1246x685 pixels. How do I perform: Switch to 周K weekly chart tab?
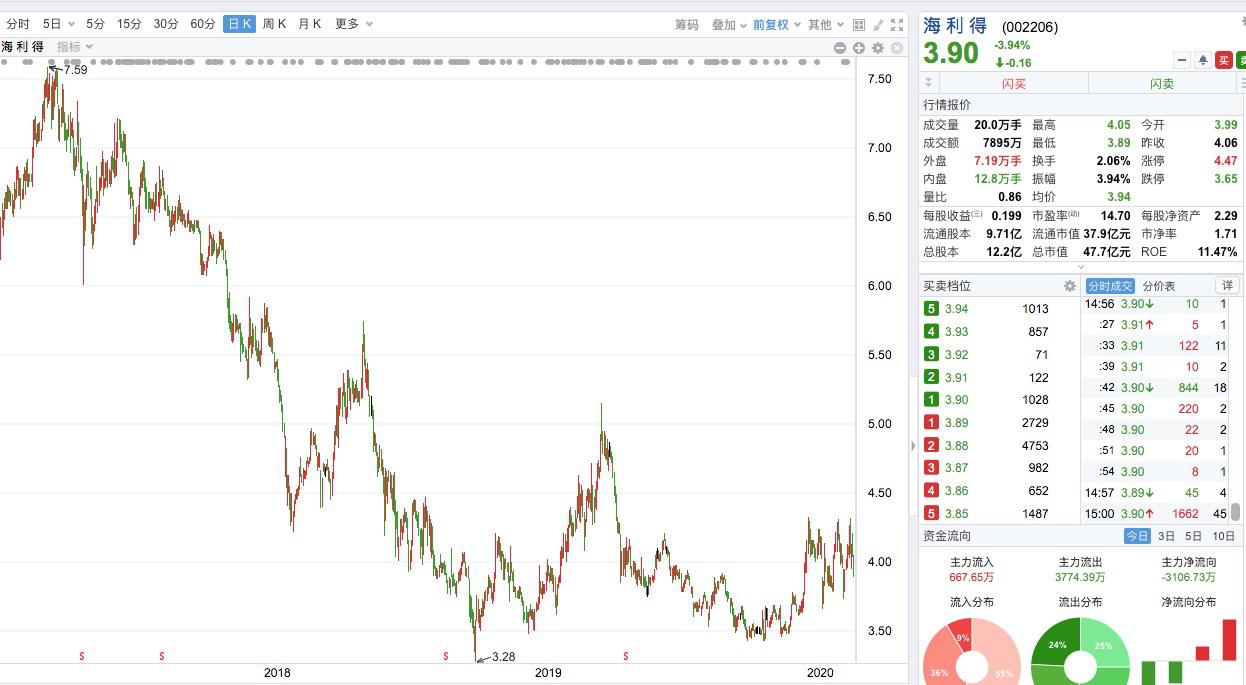(274, 24)
